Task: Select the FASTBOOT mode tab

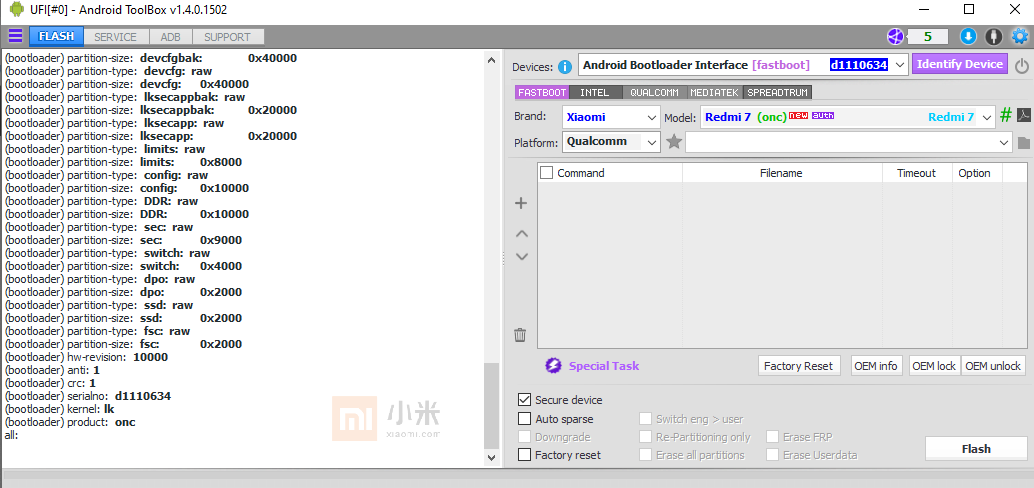Action: (x=541, y=92)
